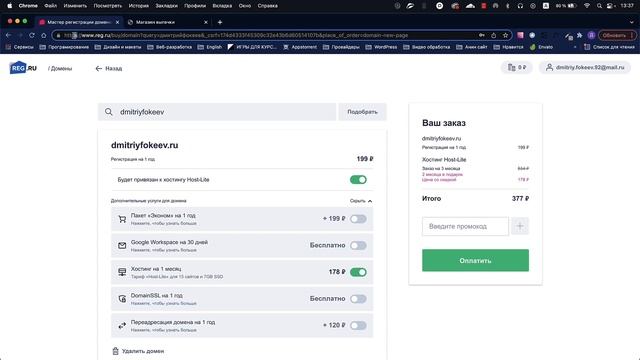This screenshot has height=360, width=640.
Task: Open details for DomainSSL на 1 год
Action: point(163,303)
